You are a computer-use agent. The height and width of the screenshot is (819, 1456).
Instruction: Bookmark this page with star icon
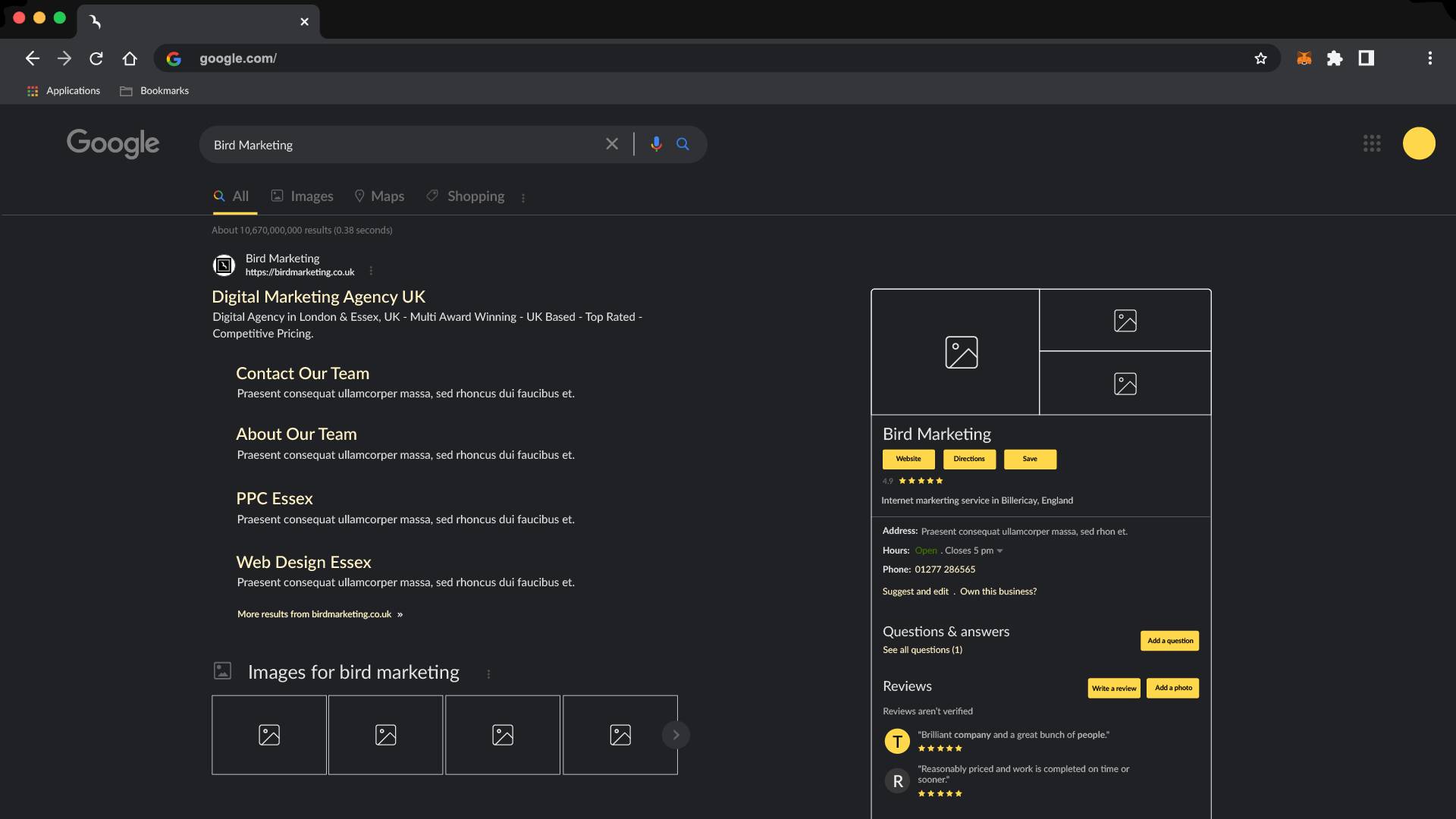pos(1260,58)
